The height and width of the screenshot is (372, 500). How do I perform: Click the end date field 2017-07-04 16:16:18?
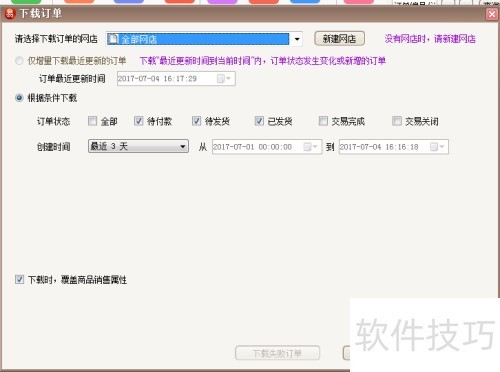coord(394,147)
